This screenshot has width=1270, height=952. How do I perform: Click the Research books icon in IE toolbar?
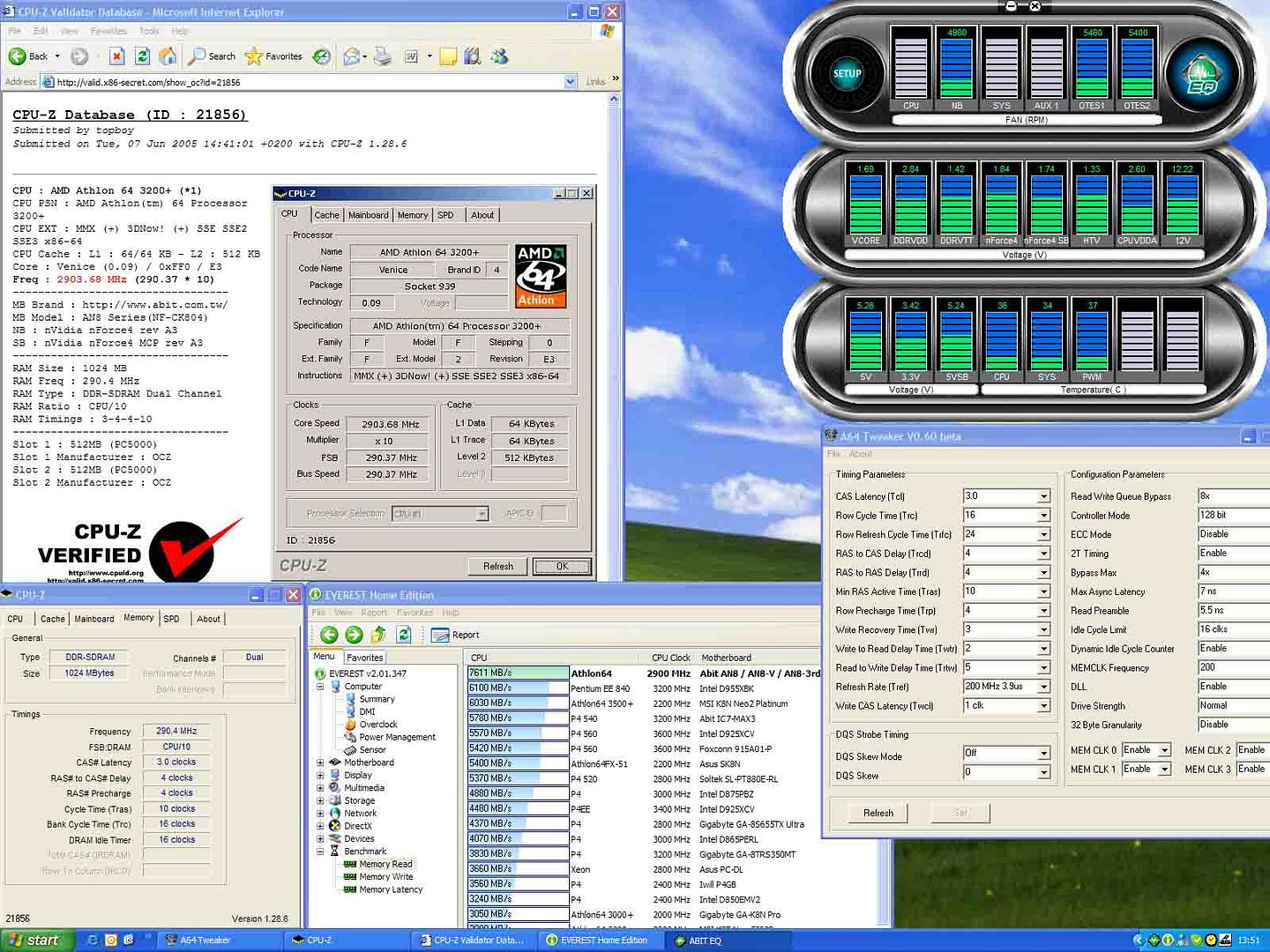[473, 56]
